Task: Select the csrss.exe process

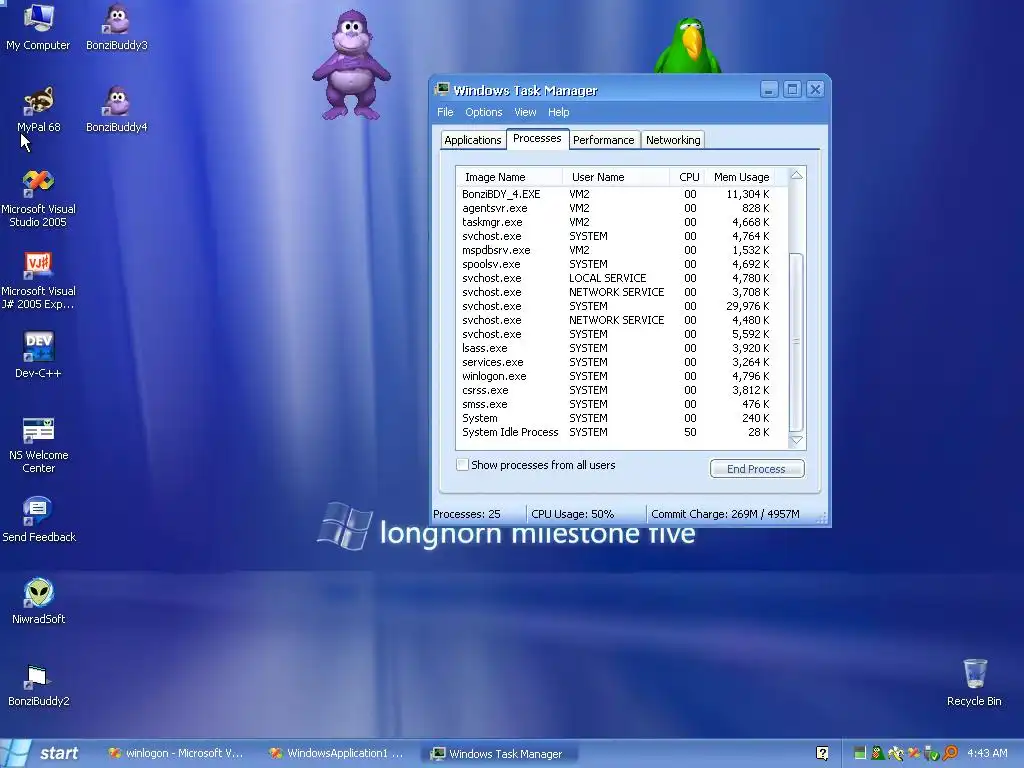Action: (621, 390)
